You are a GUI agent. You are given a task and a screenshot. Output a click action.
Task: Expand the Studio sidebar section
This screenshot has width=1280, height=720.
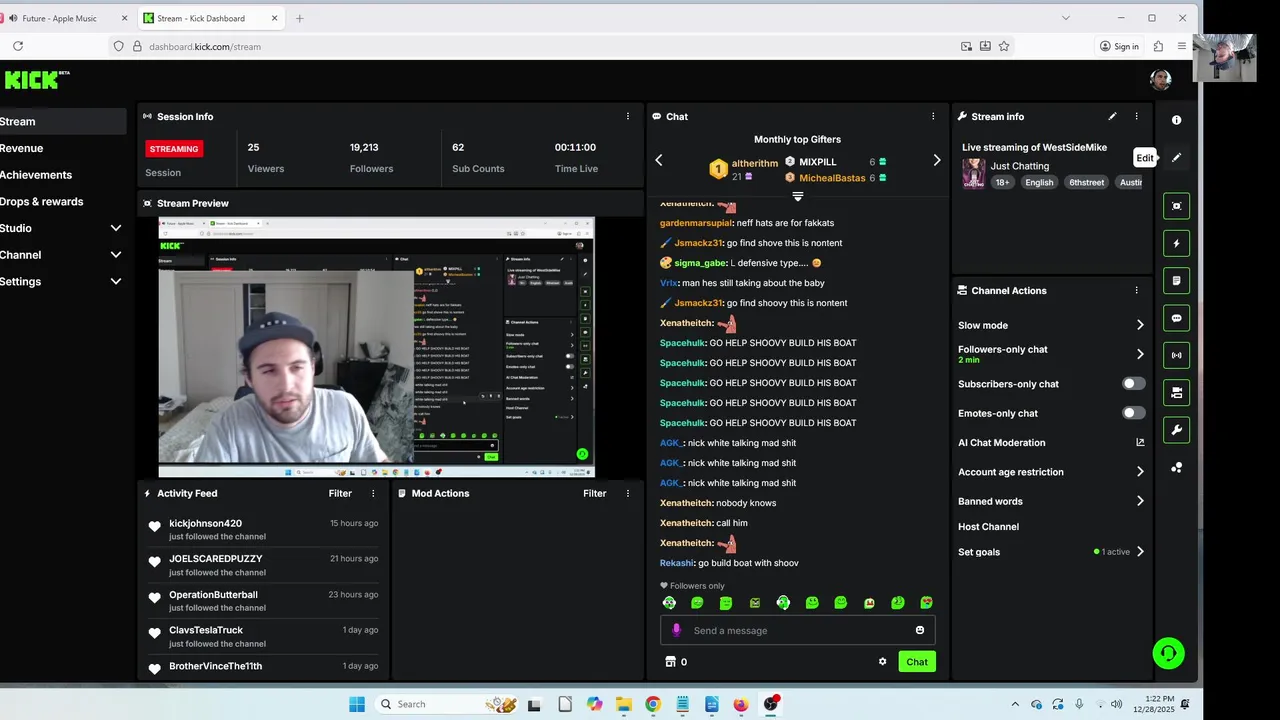116,228
